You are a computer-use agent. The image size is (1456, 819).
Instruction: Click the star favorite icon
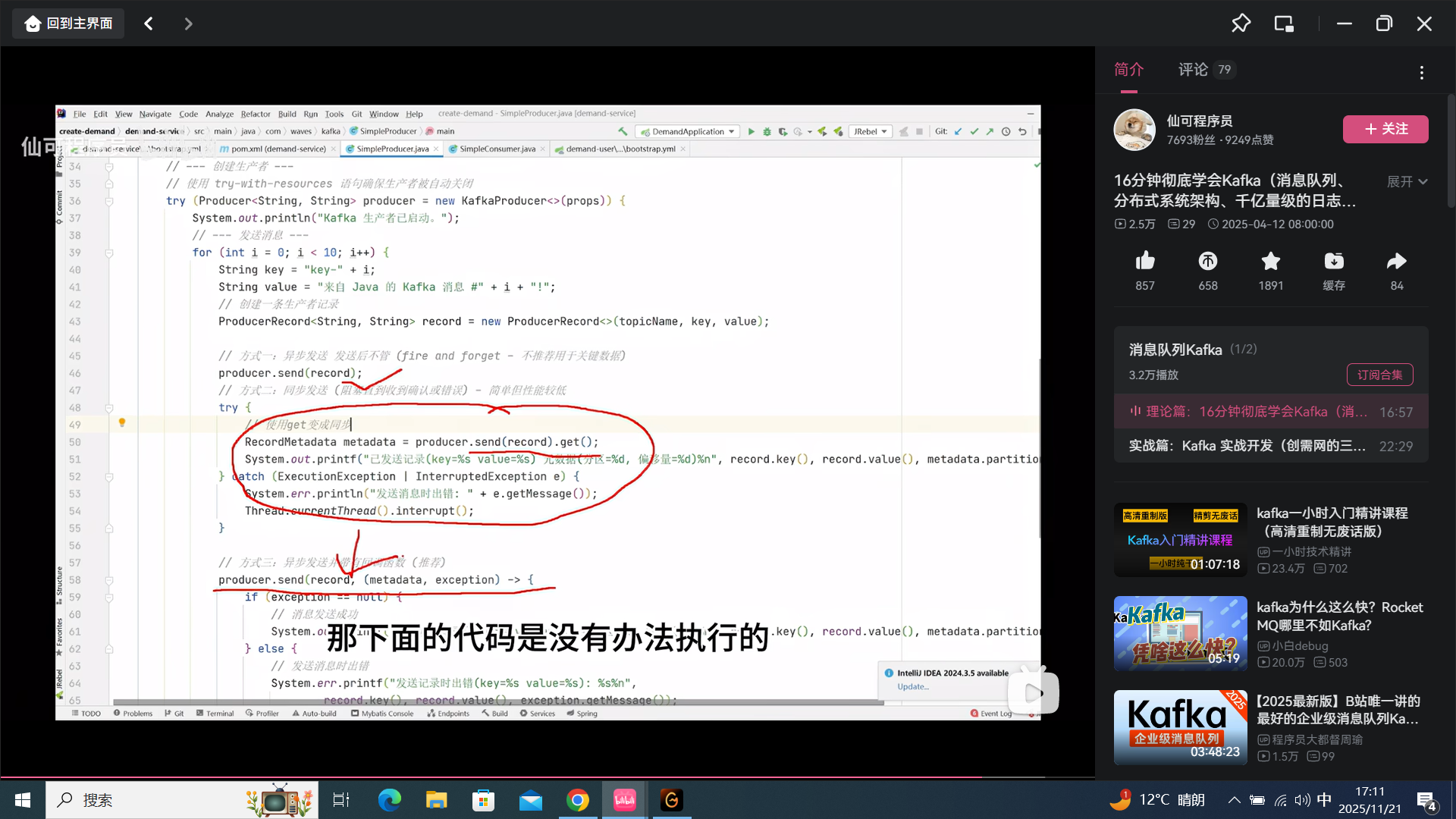(1271, 262)
